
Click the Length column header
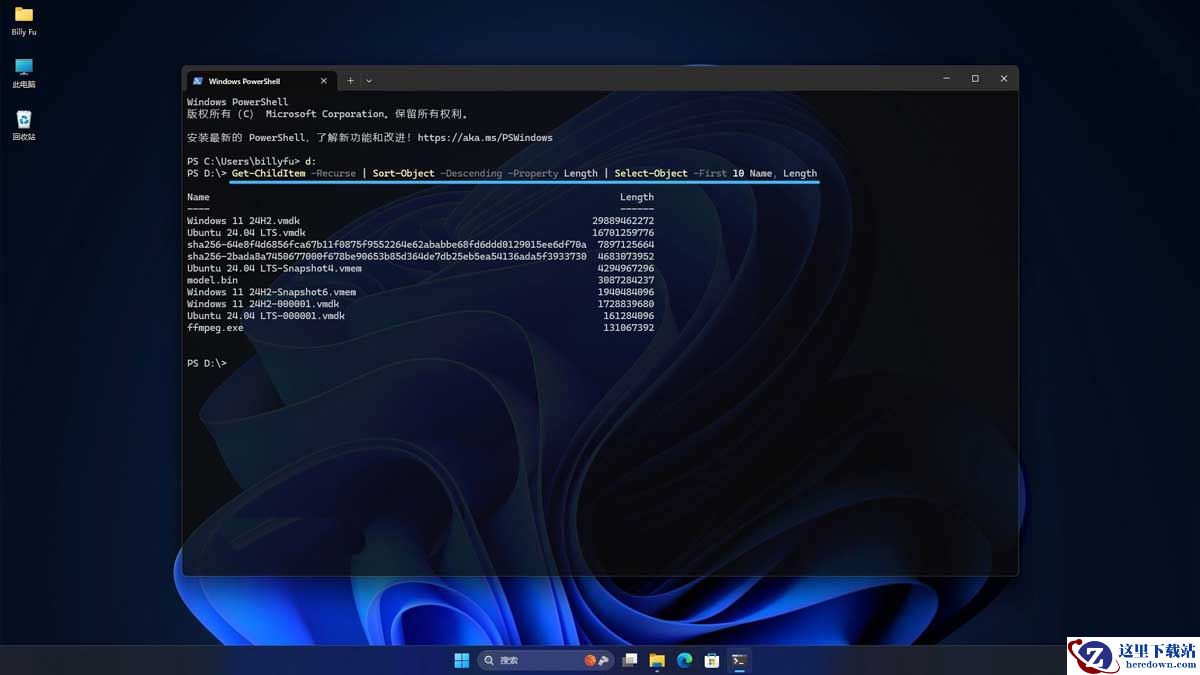pos(637,198)
